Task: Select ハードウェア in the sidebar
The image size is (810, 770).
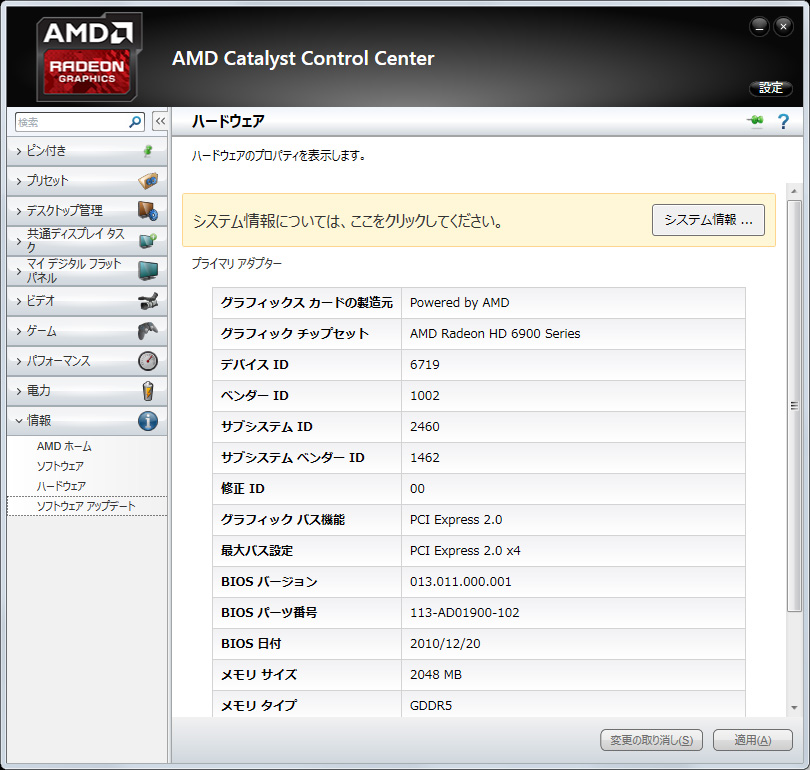Action: (61, 486)
